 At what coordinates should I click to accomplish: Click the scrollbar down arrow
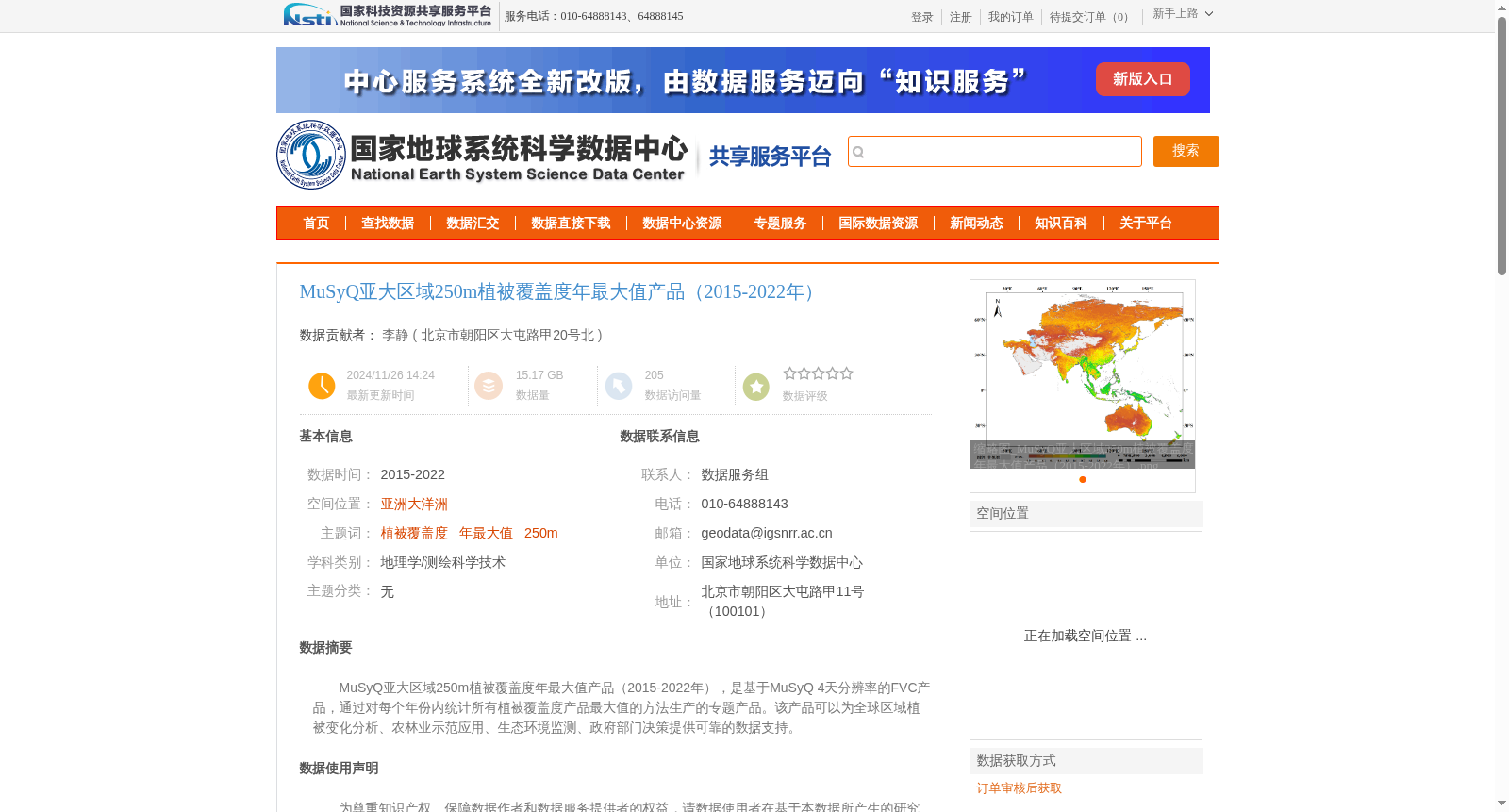(x=1501, y=804)
